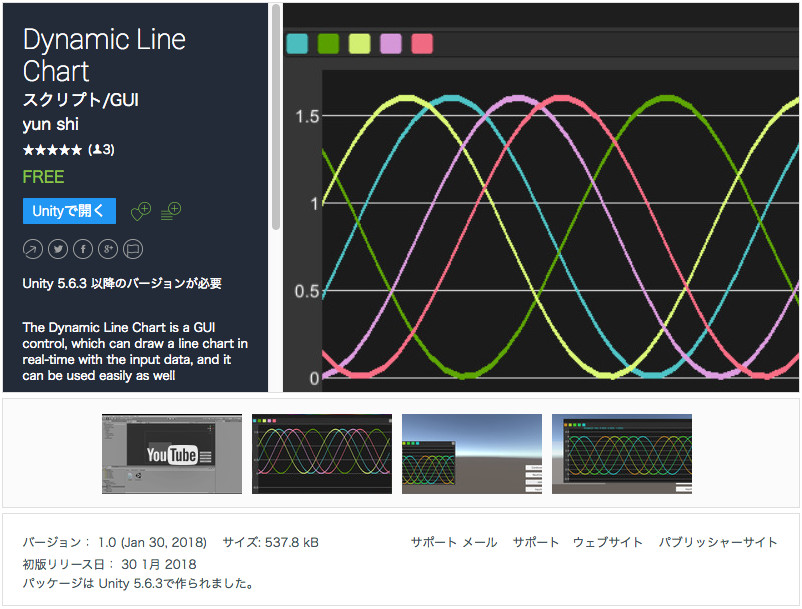Click the 初版リリース日 date text
The height and width of the screenshot is (609, 802).
tap(109, 564)
